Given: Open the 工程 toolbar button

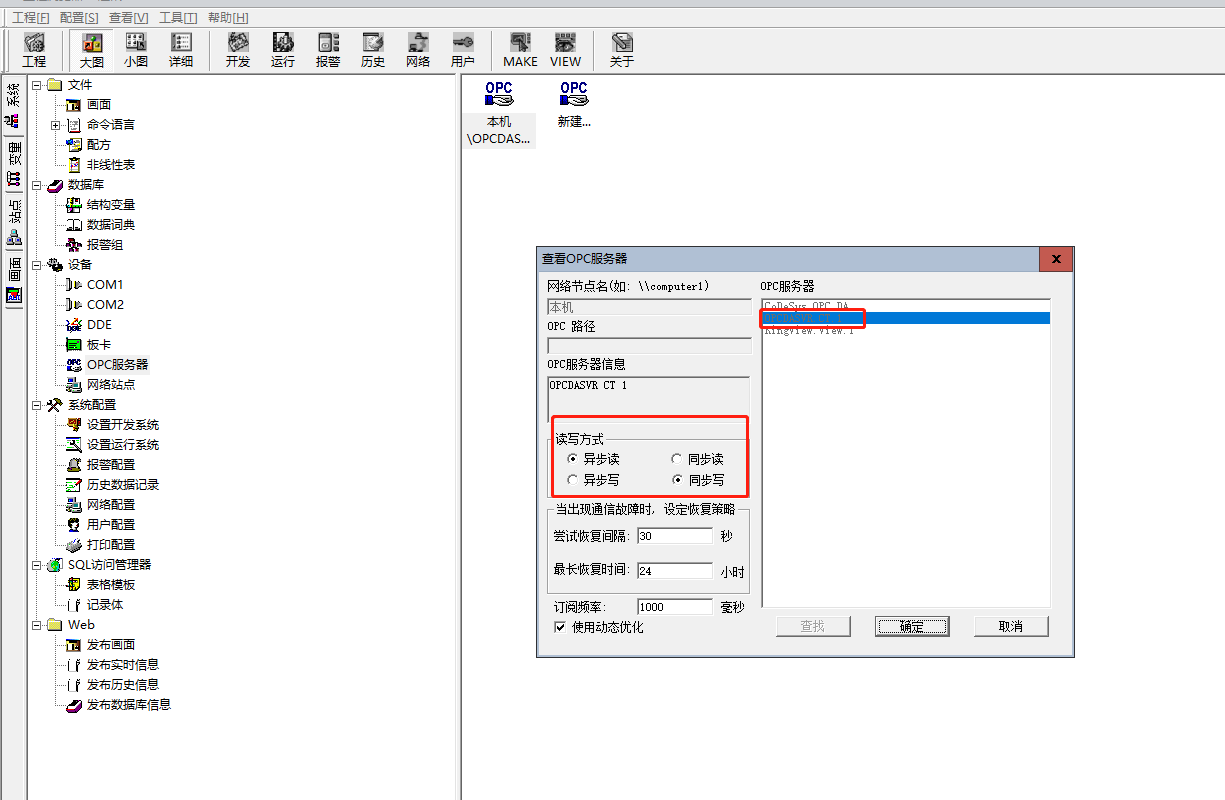Looking at the screenshot, I should (x=34, y=50).
